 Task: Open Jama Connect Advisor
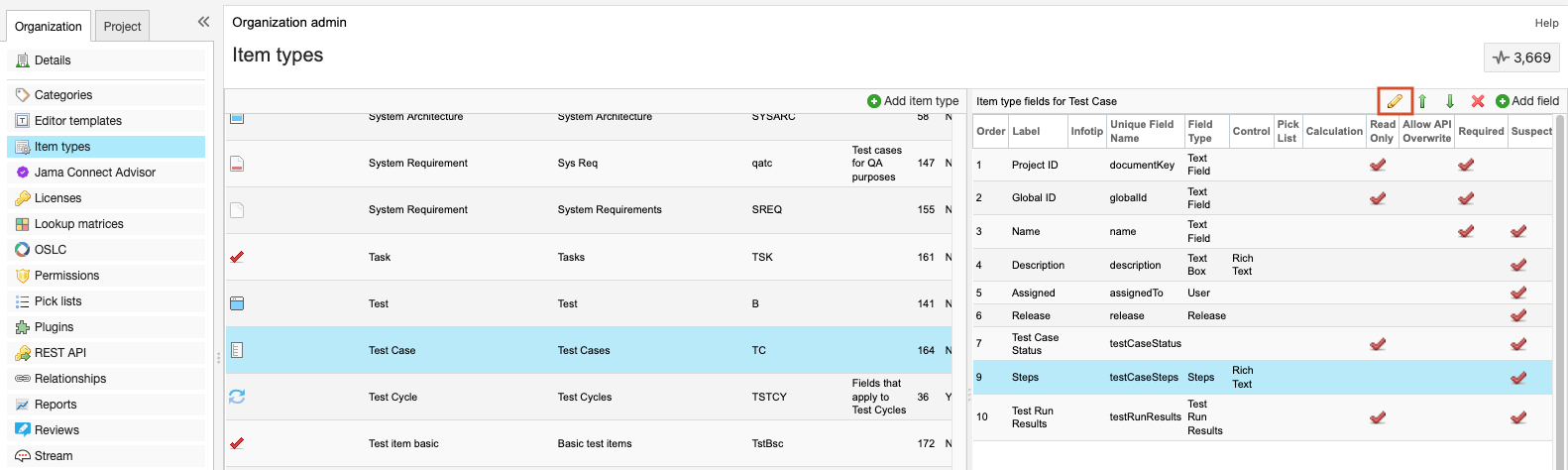tap(106, 173)
